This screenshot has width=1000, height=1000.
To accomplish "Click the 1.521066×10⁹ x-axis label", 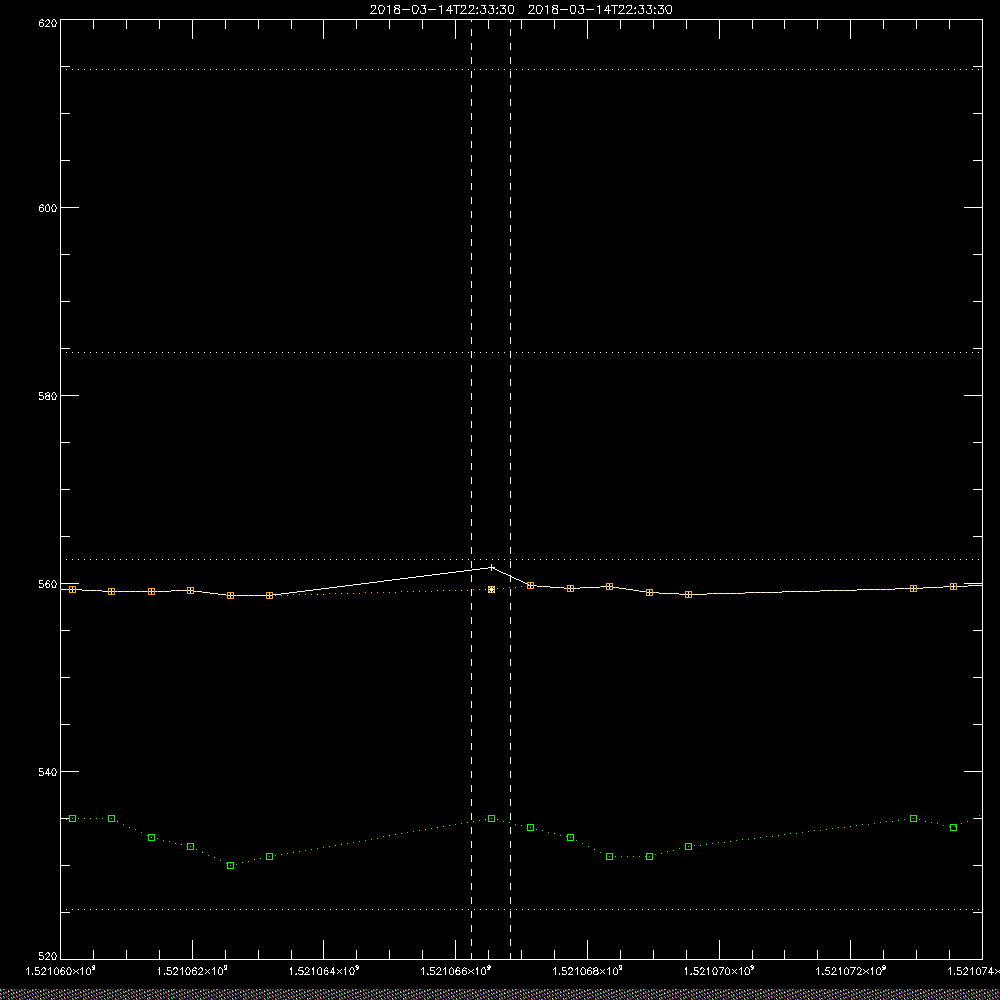I will (455, 971).
